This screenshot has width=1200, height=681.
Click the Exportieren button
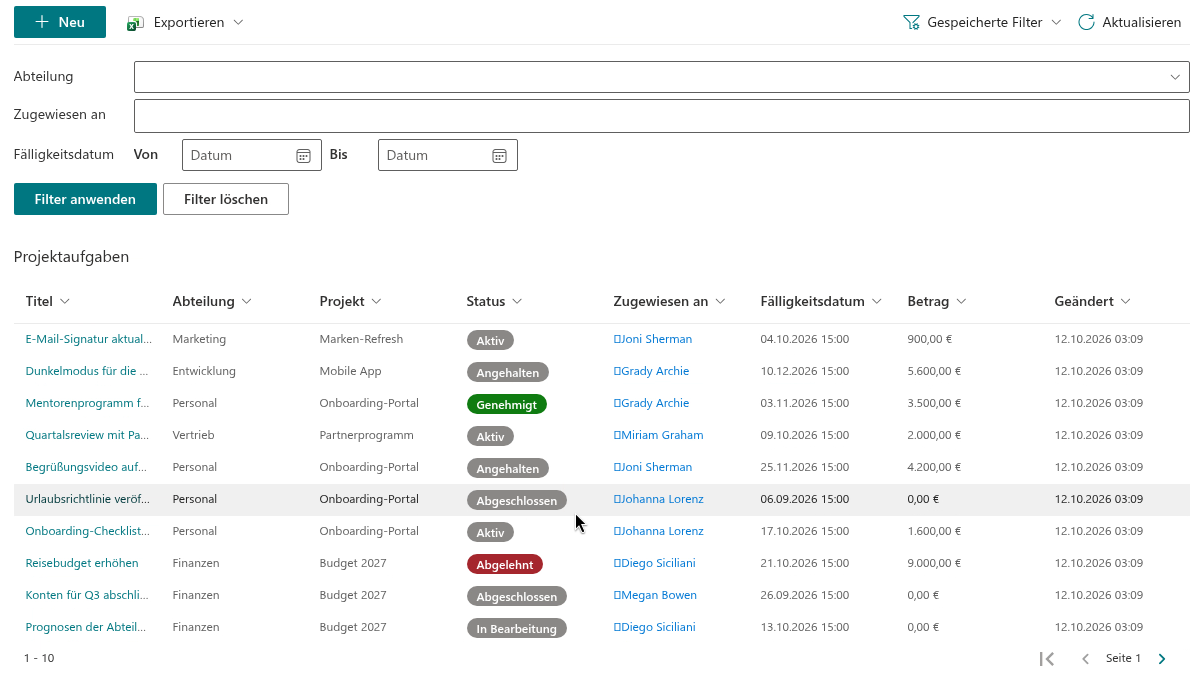click(x=185, y=22)
